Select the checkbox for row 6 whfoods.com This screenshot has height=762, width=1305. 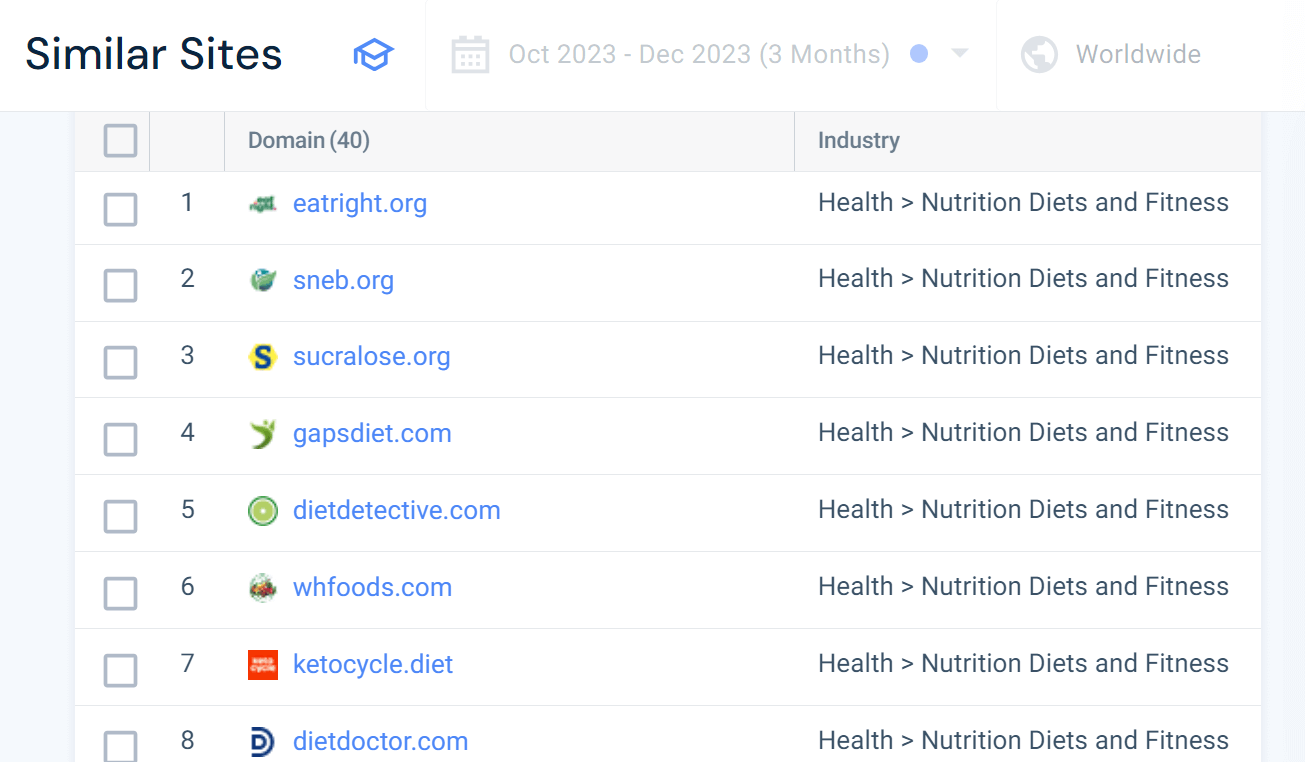120,594
